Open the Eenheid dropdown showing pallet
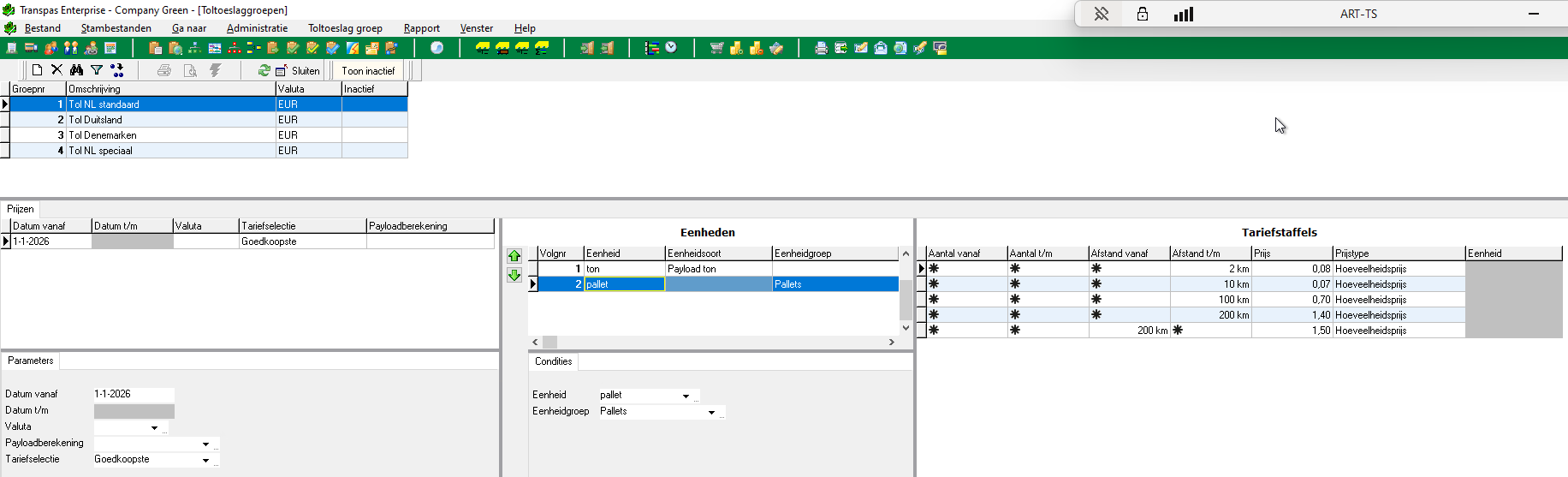 686,396
